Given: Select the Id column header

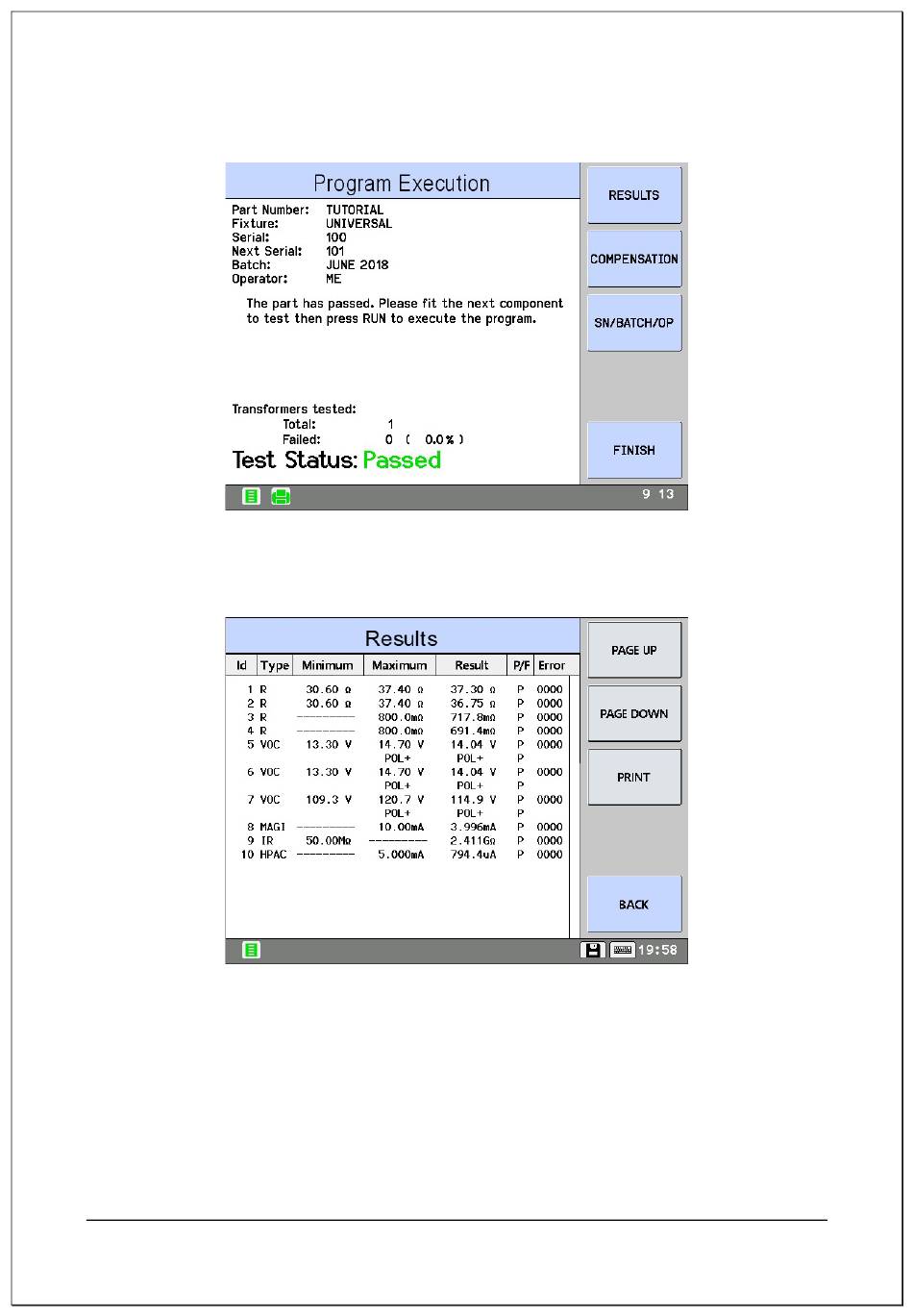Looking at the screenshot, I should 241,665.
